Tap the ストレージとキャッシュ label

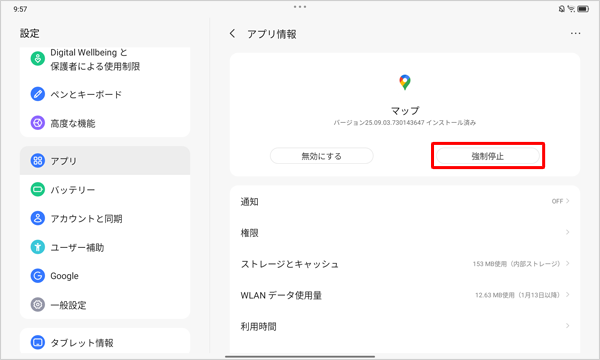click(289, 264)
